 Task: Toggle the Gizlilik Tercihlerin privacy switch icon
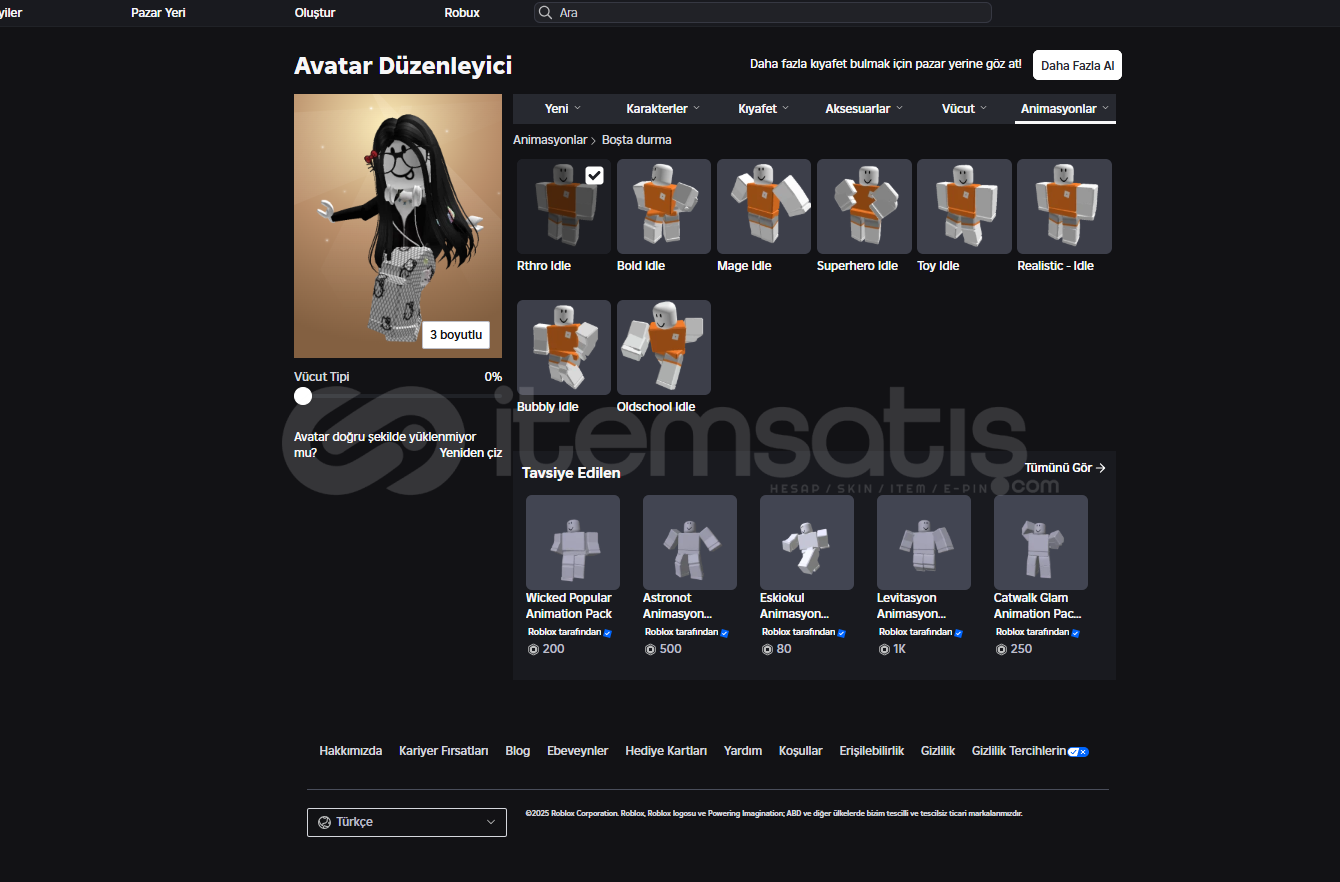click(x=1078, y=752)
